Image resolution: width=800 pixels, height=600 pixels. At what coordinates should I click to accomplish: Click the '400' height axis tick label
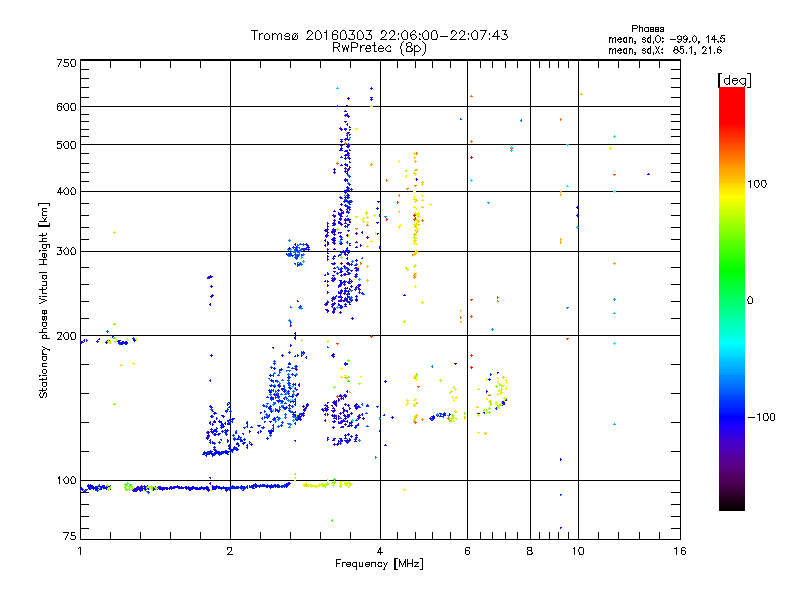coord(66,191)
